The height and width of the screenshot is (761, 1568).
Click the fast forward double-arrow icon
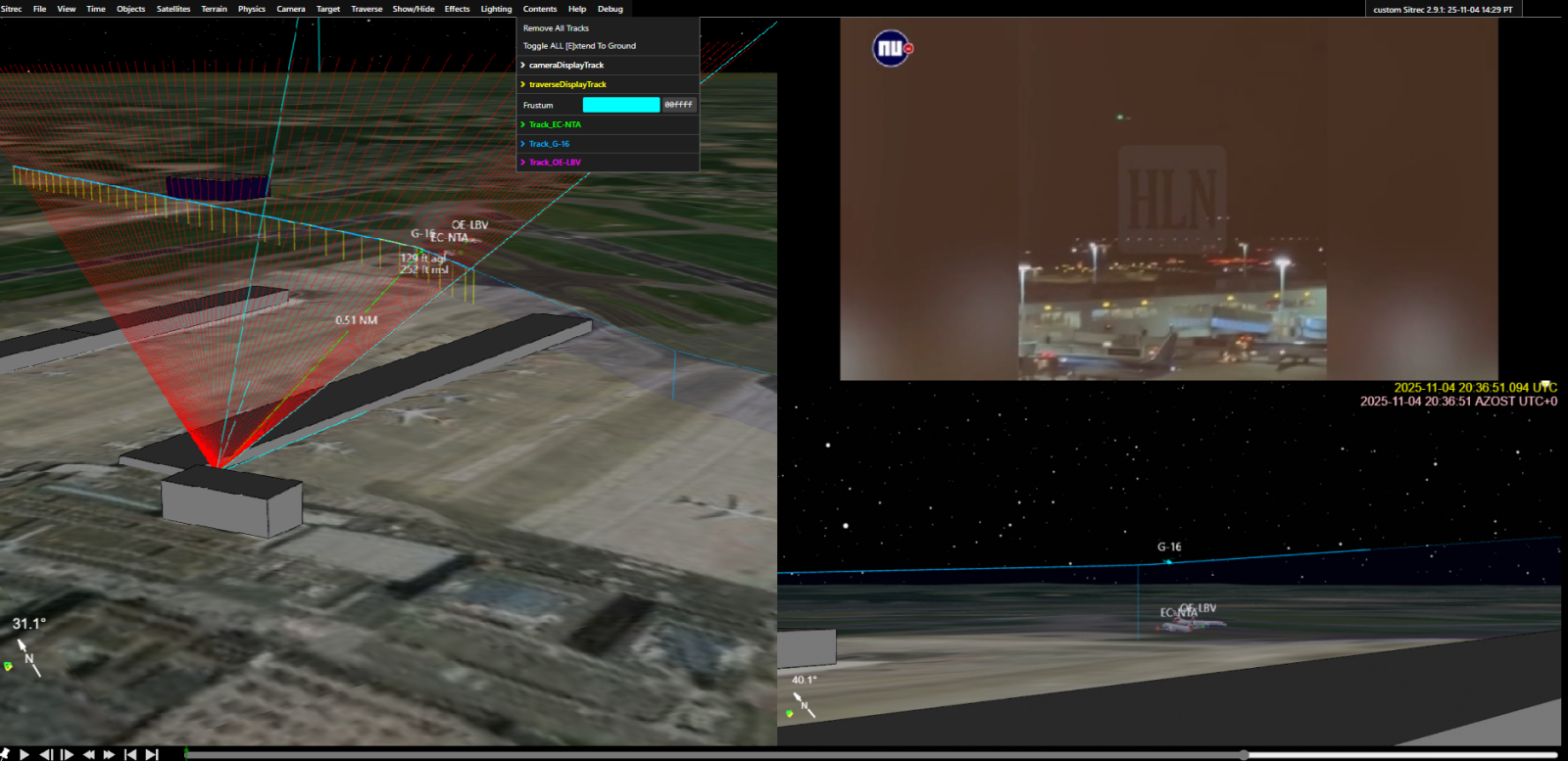109,754
